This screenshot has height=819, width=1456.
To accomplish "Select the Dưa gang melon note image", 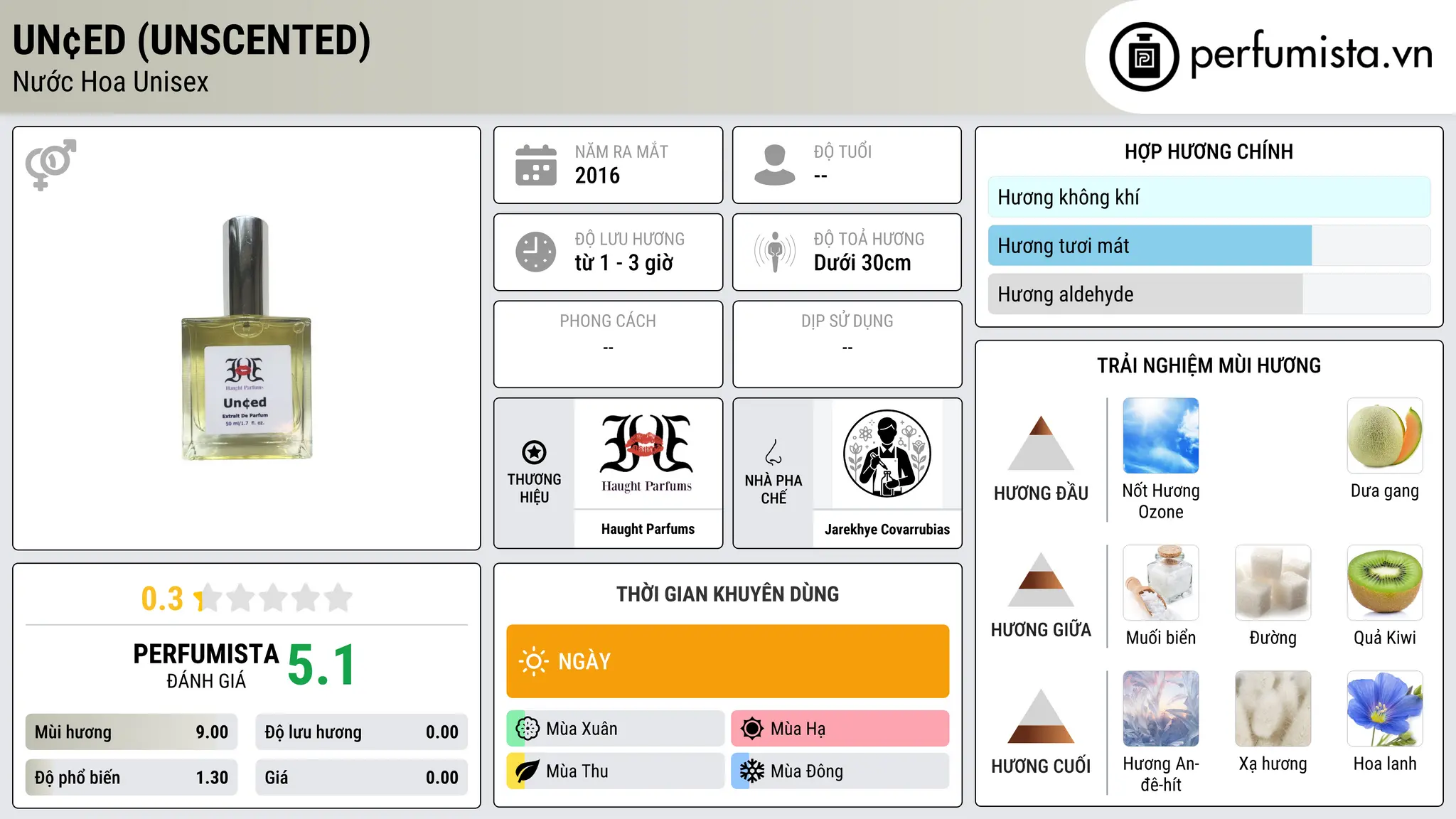I will point(1385,436).
